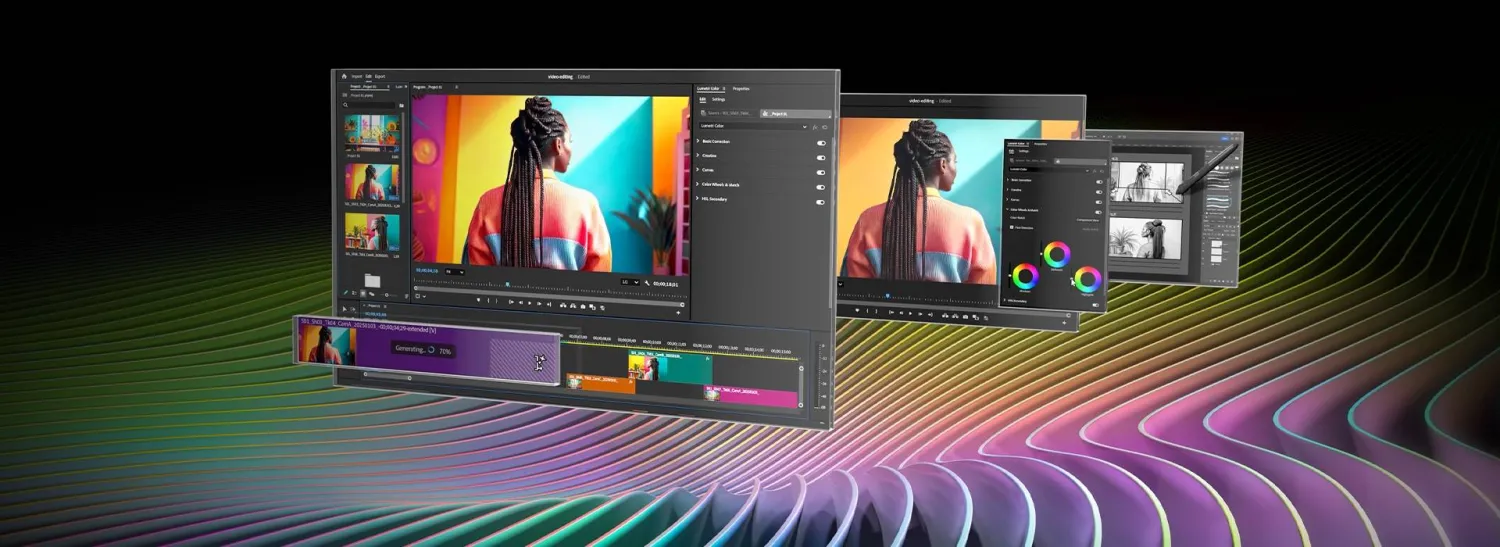Click the fx icon beside Lumetri Color dropdown
This screenshot has height=547, width=1500.
816,127
